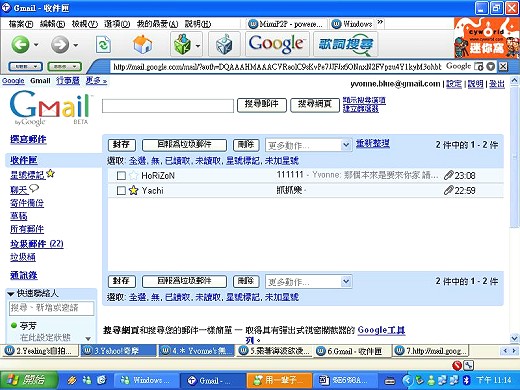
Task: Open the Back button history dropdown arrow
Action: (x=36, y=45)
